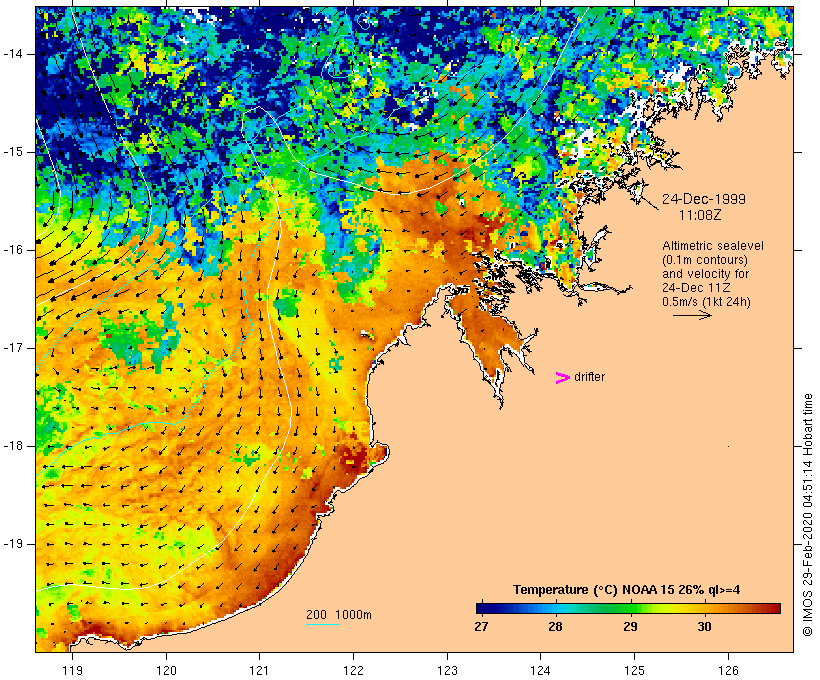Click the dark blue end of colorbar

486,608
